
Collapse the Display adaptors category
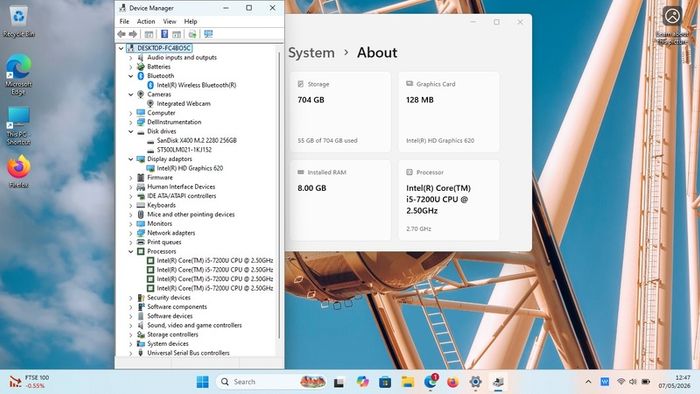pos(131,159)
